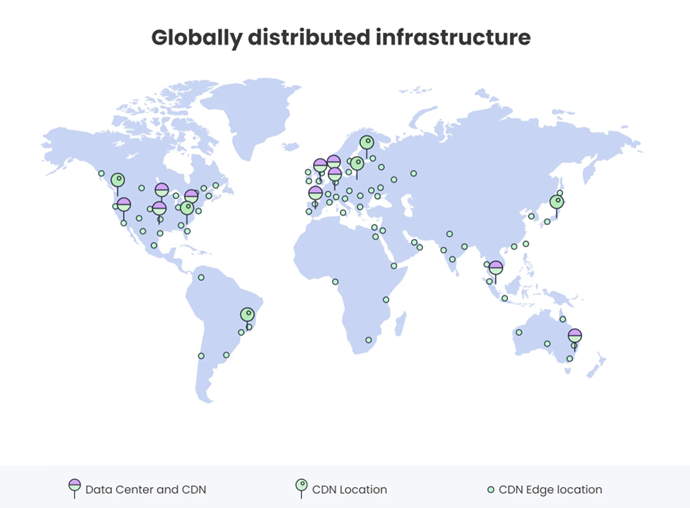Click the "Globally distributed infrastructure" heading

(x=341, y=37)
